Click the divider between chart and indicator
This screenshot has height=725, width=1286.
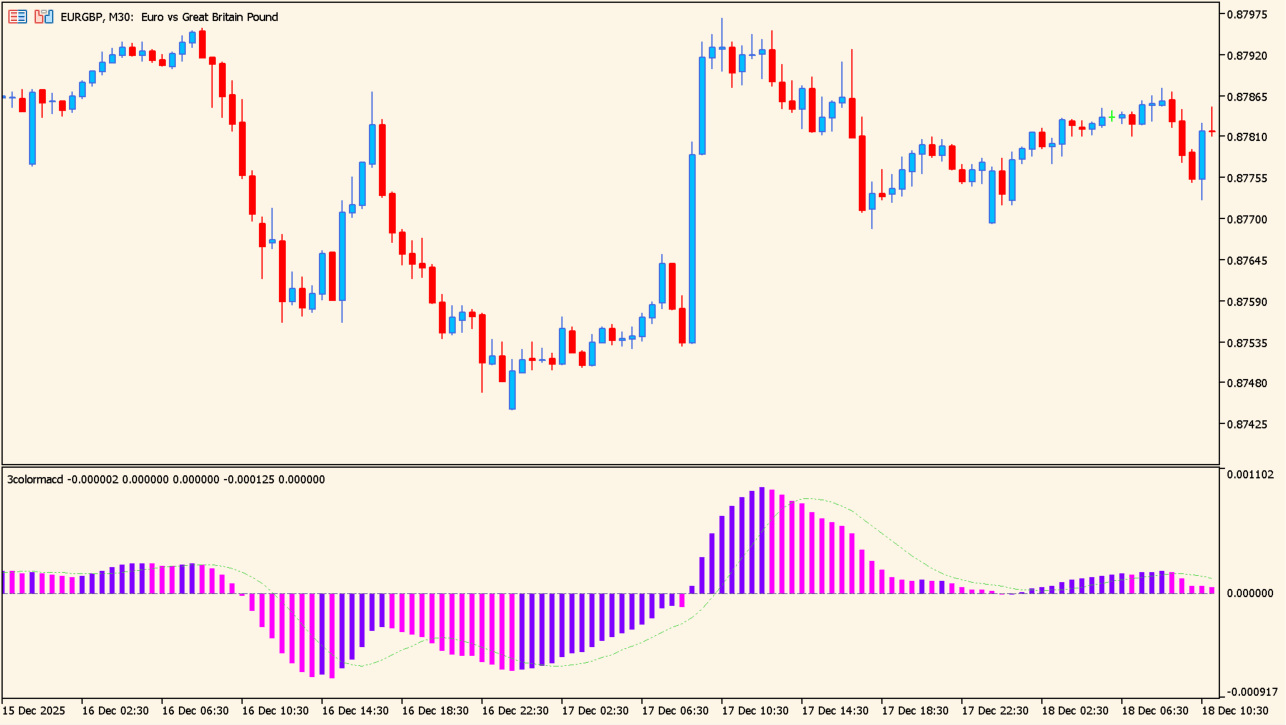pyautogui.click(x=610, y=466)
